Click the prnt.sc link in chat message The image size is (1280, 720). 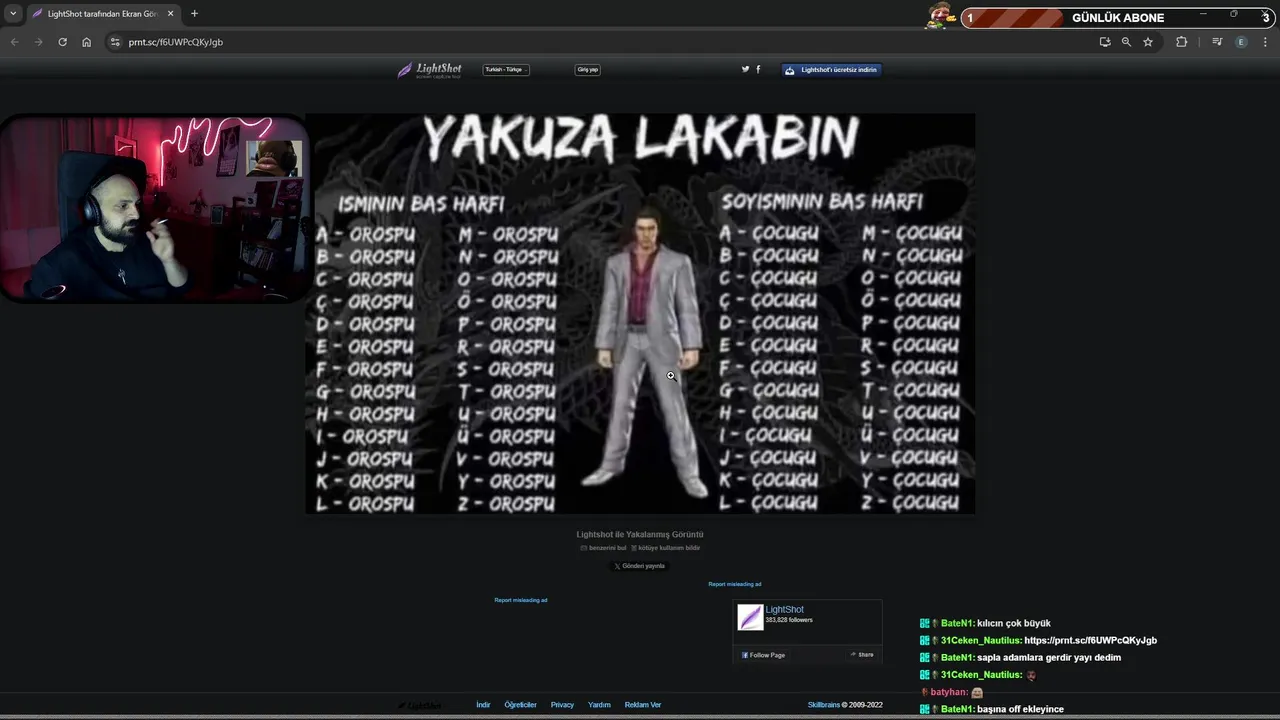[x=1090, y=641]
